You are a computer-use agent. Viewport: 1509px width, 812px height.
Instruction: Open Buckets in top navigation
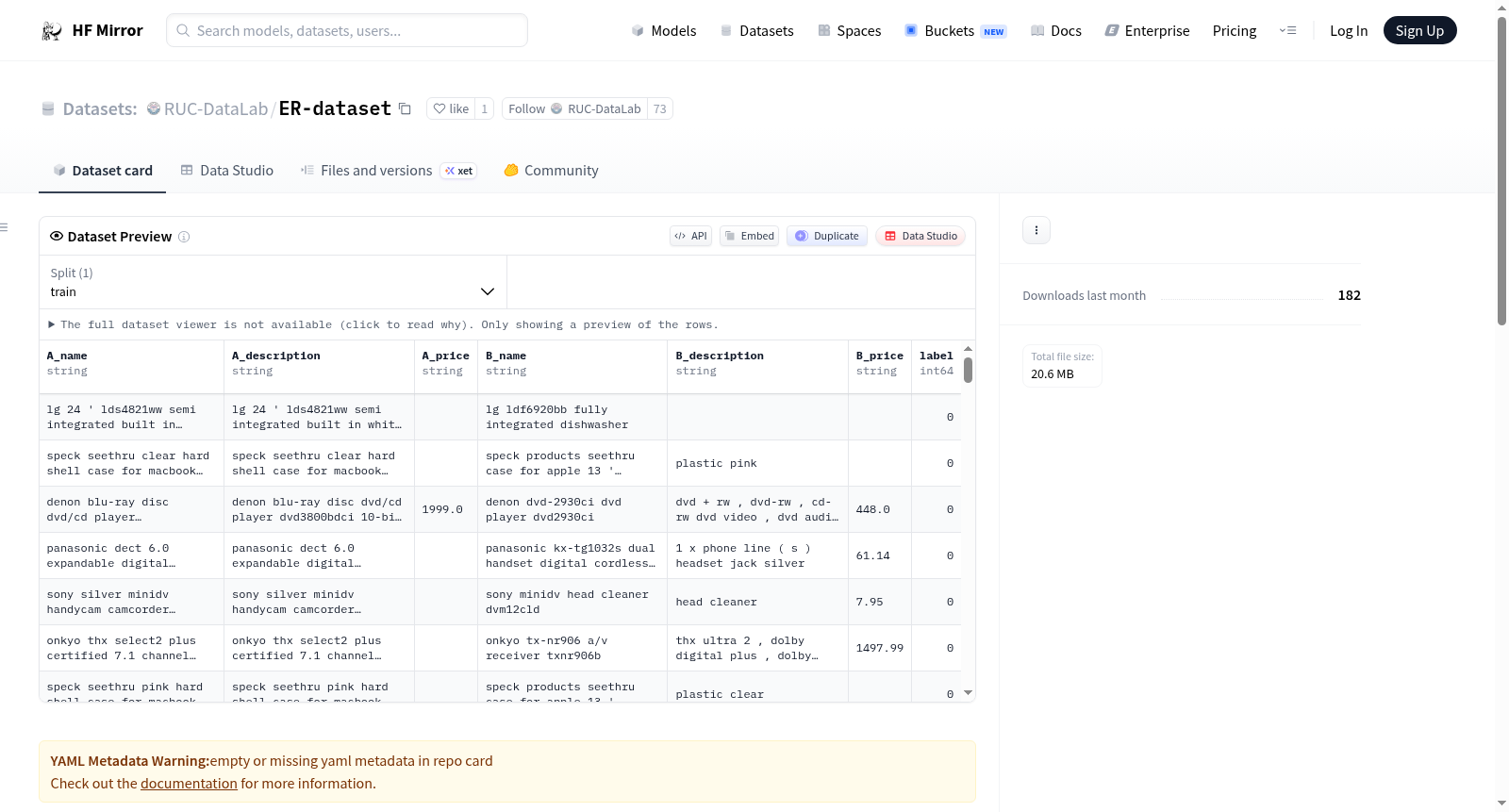(955, 31)
